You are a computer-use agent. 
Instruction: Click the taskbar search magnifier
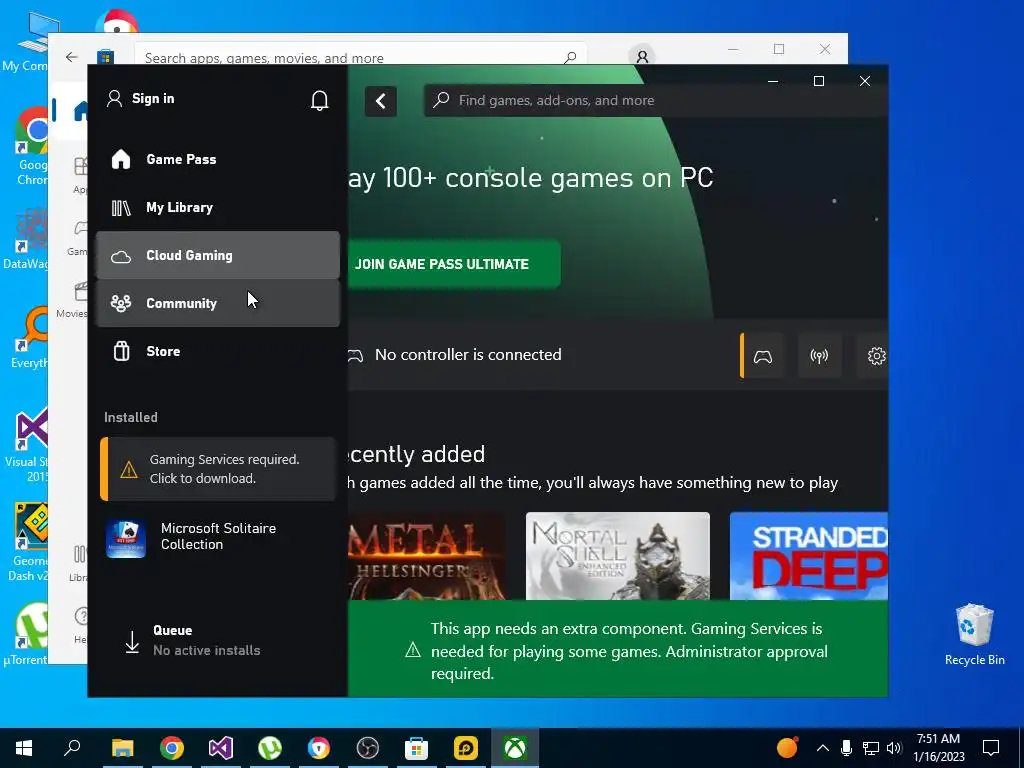tap(72, 748)
